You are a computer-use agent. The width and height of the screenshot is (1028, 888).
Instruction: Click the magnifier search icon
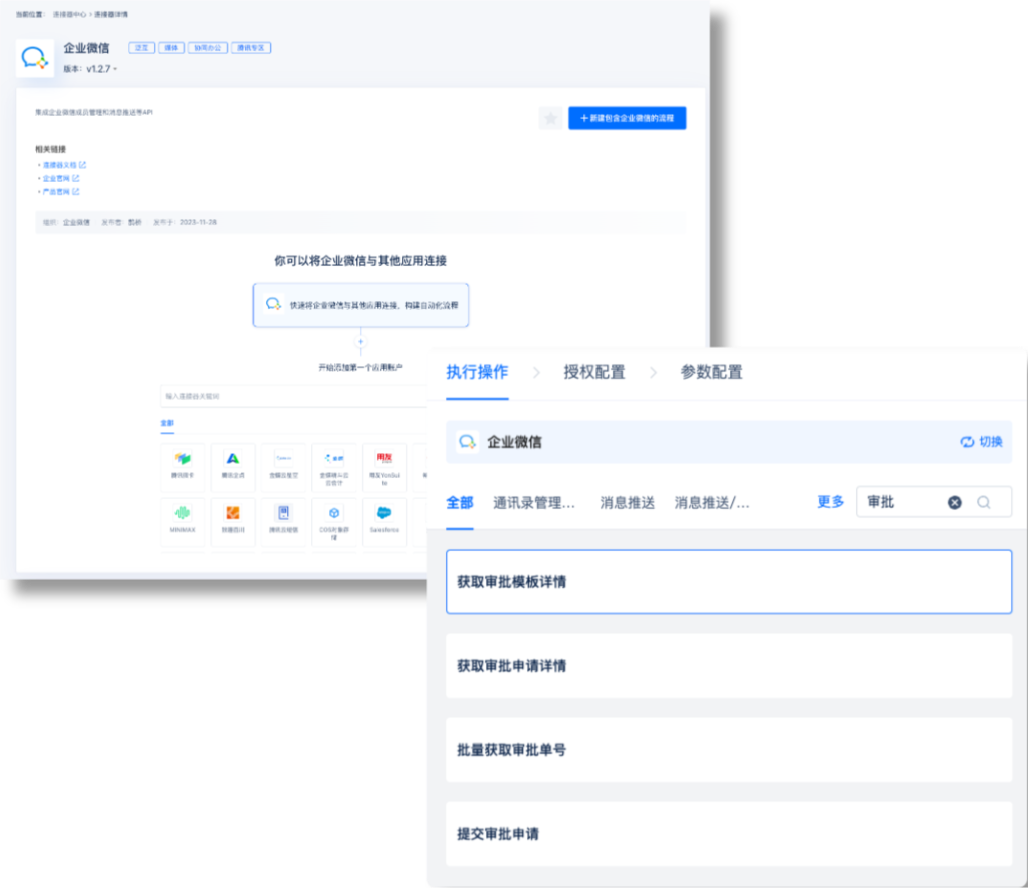click(983, 502)
